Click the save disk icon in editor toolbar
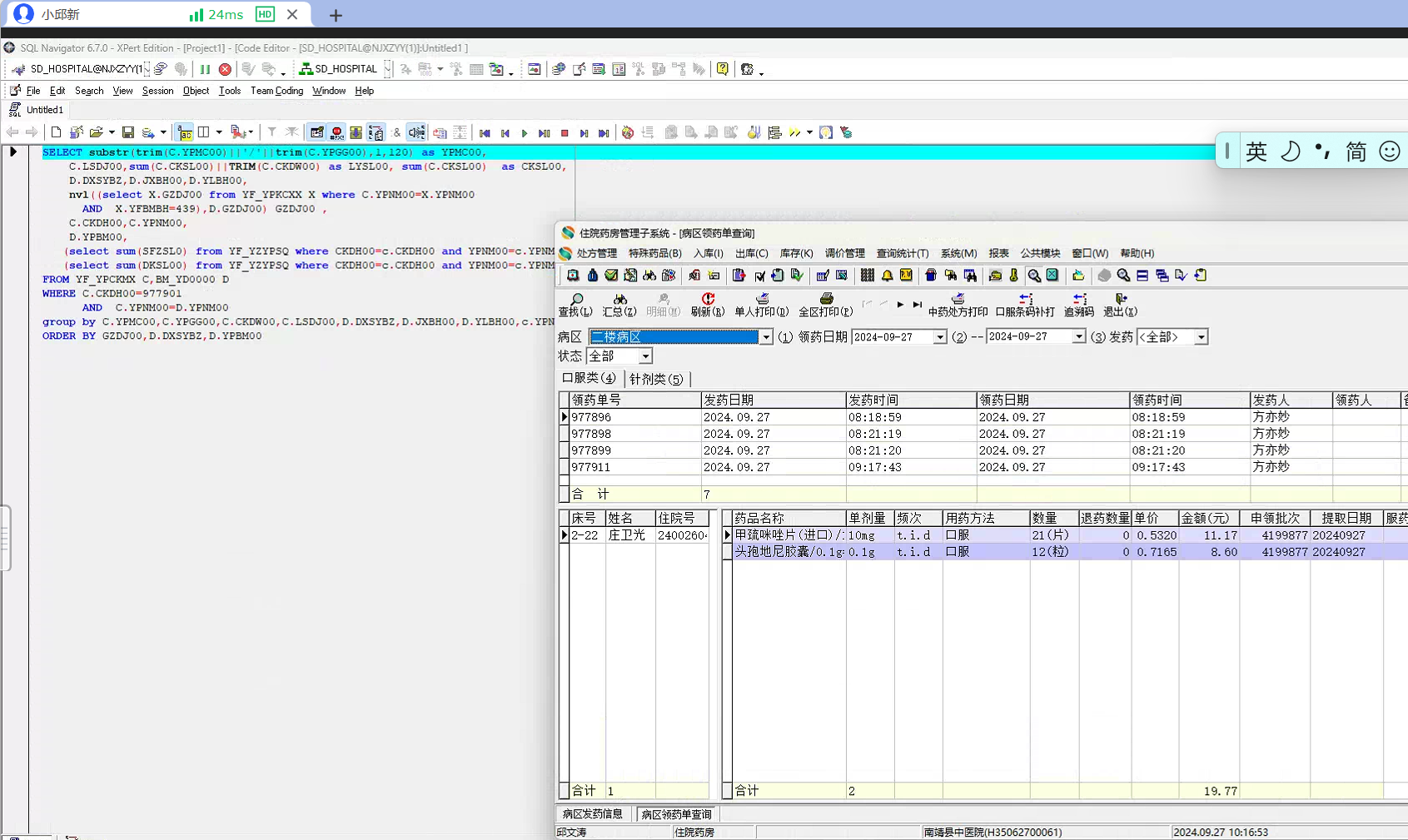 (128, 132)
